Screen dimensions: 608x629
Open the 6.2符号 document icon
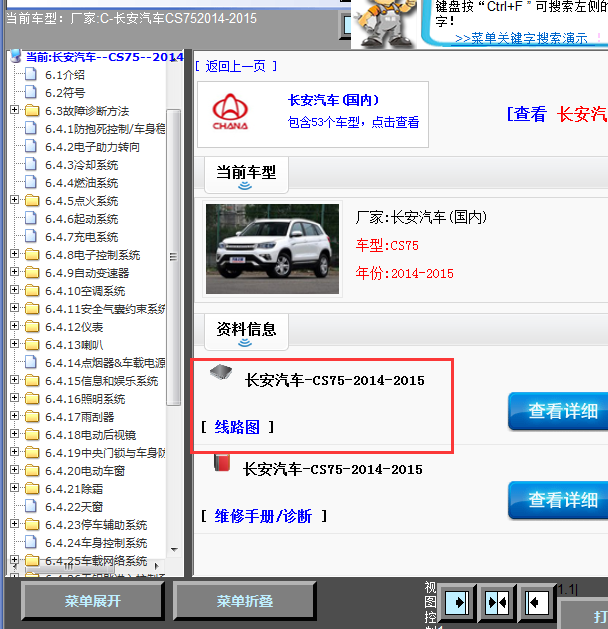31,92
